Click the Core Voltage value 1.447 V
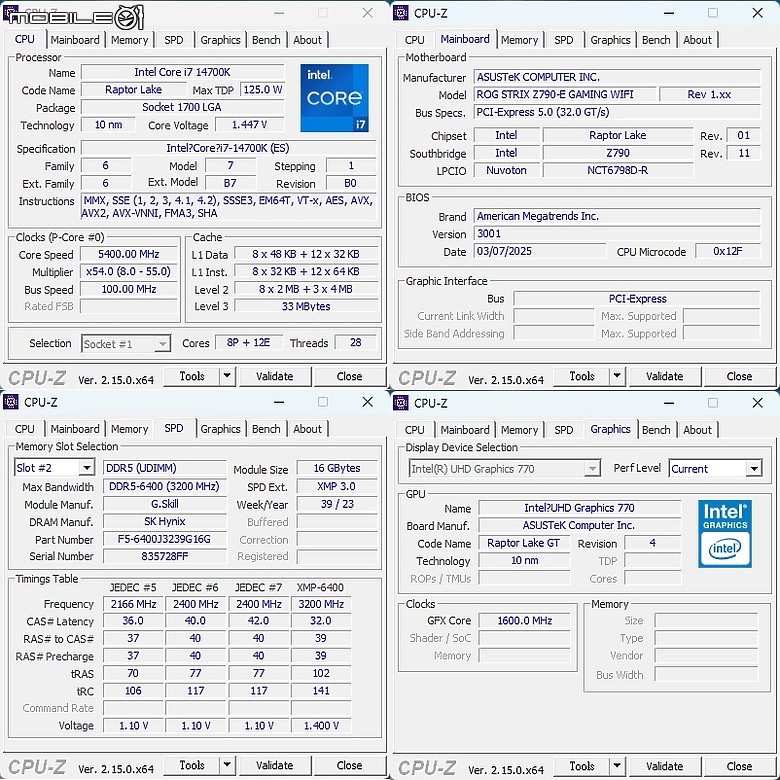 pos(249,124)
